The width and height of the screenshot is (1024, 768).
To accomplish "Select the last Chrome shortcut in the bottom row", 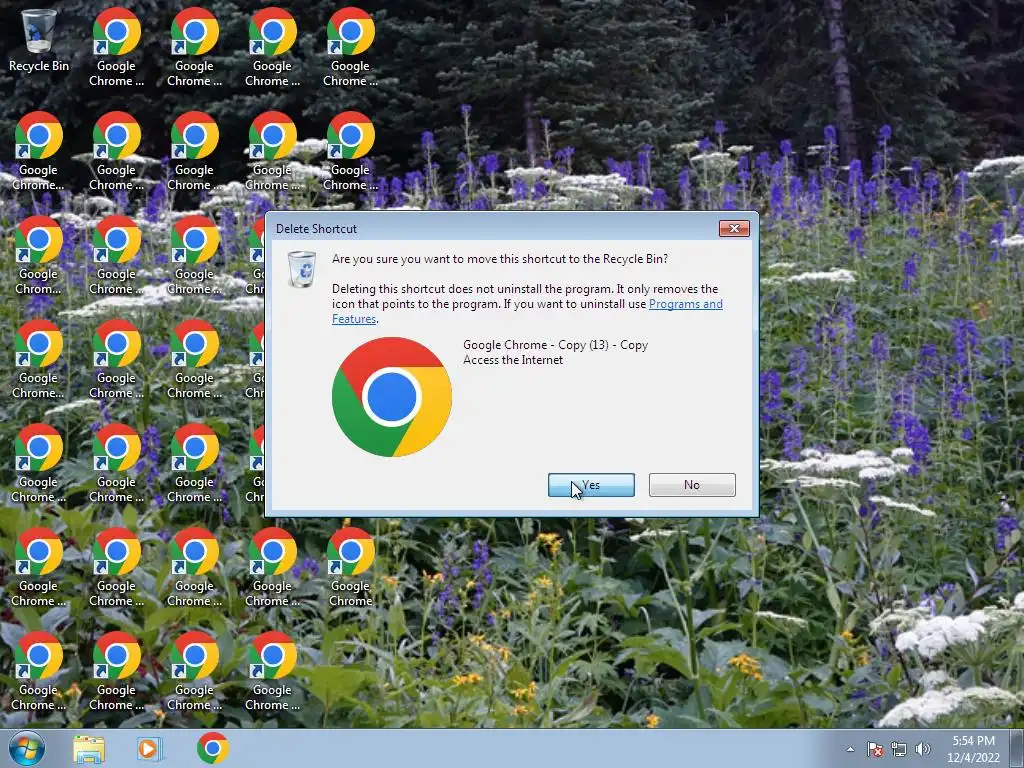I will click(x=272, y=671).
